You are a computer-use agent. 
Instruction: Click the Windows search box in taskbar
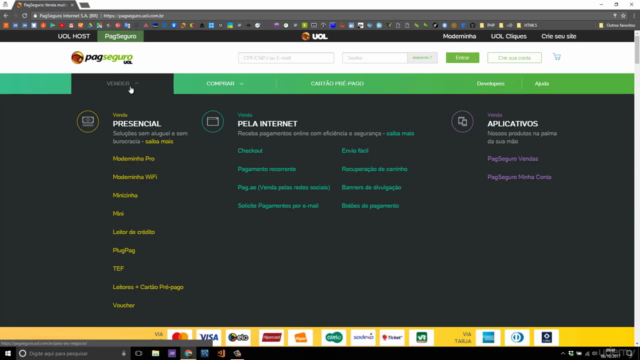click(x=73, y=353)
